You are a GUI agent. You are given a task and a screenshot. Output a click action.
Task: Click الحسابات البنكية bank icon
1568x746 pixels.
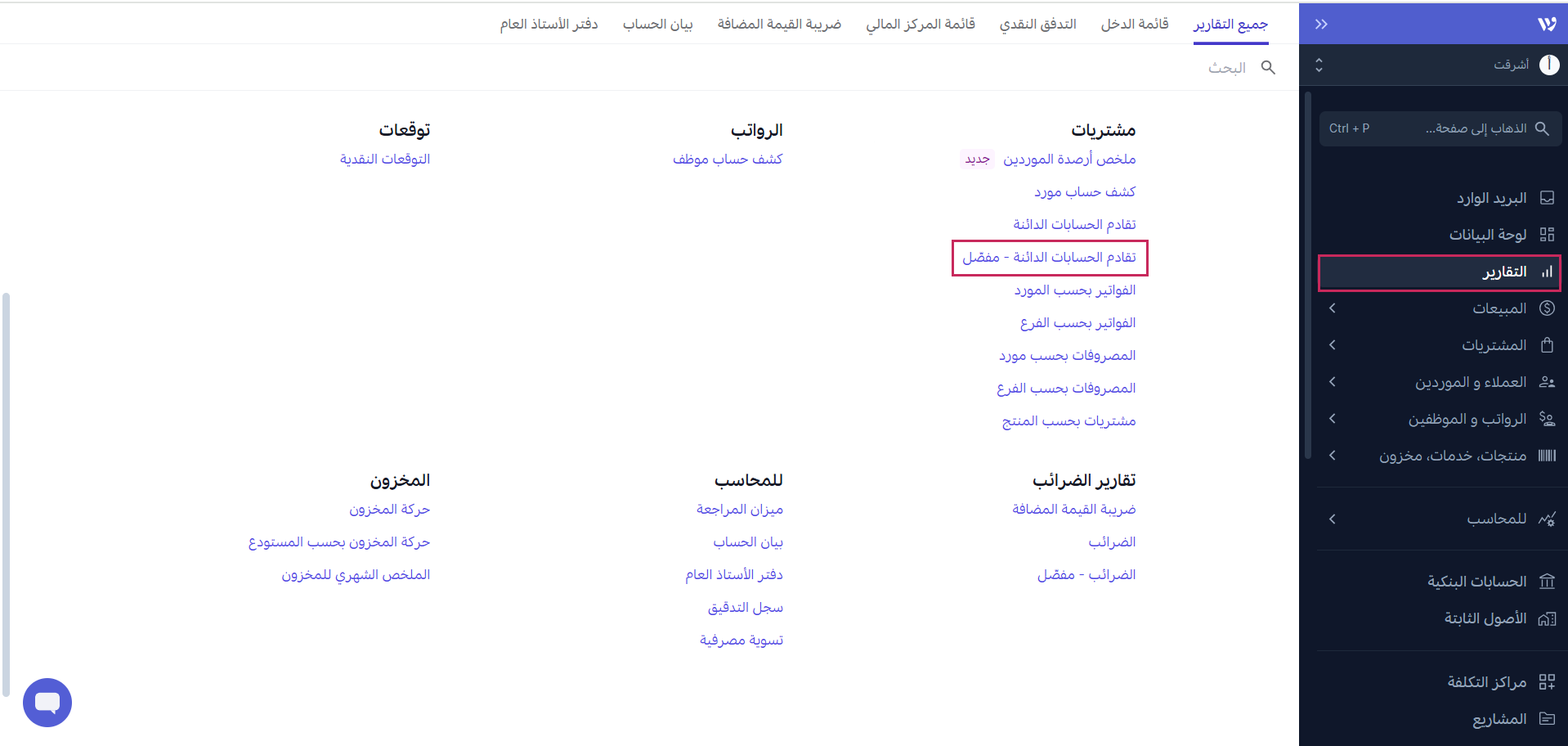(x=1547, y=582)
